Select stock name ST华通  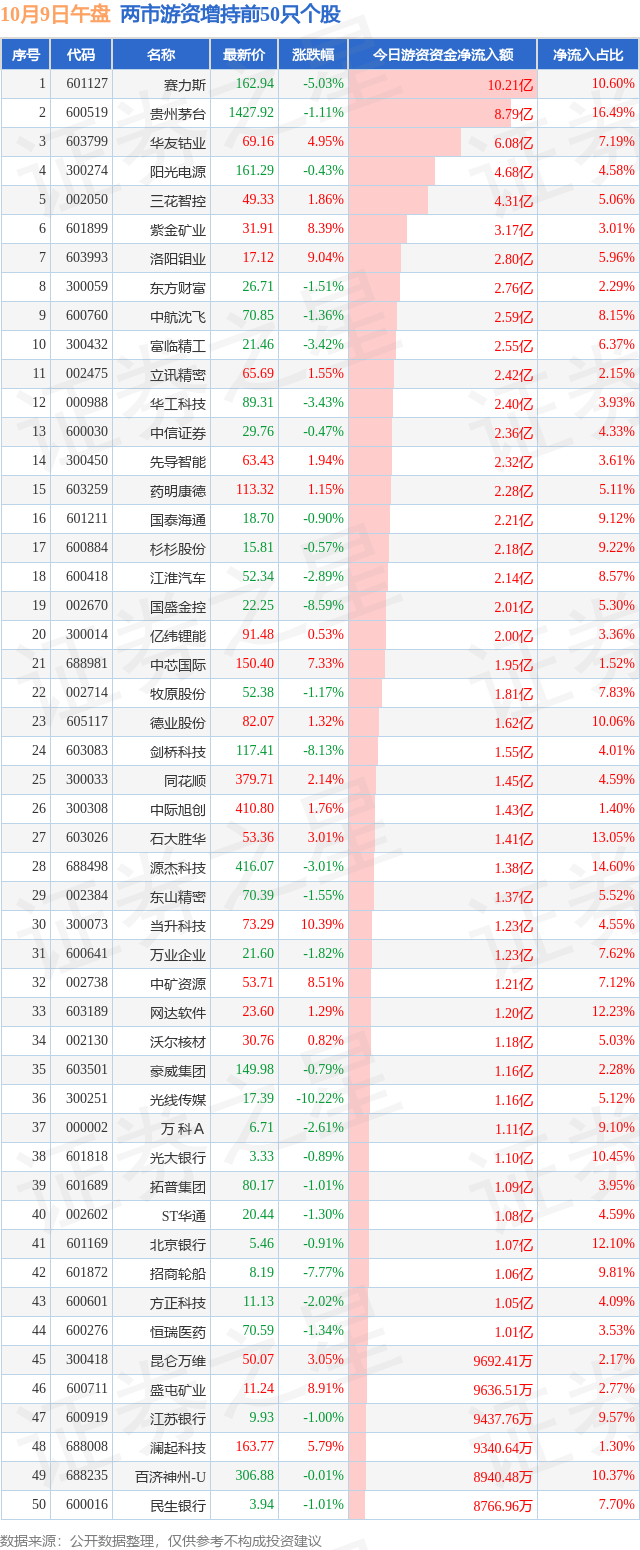[184, 1216]
